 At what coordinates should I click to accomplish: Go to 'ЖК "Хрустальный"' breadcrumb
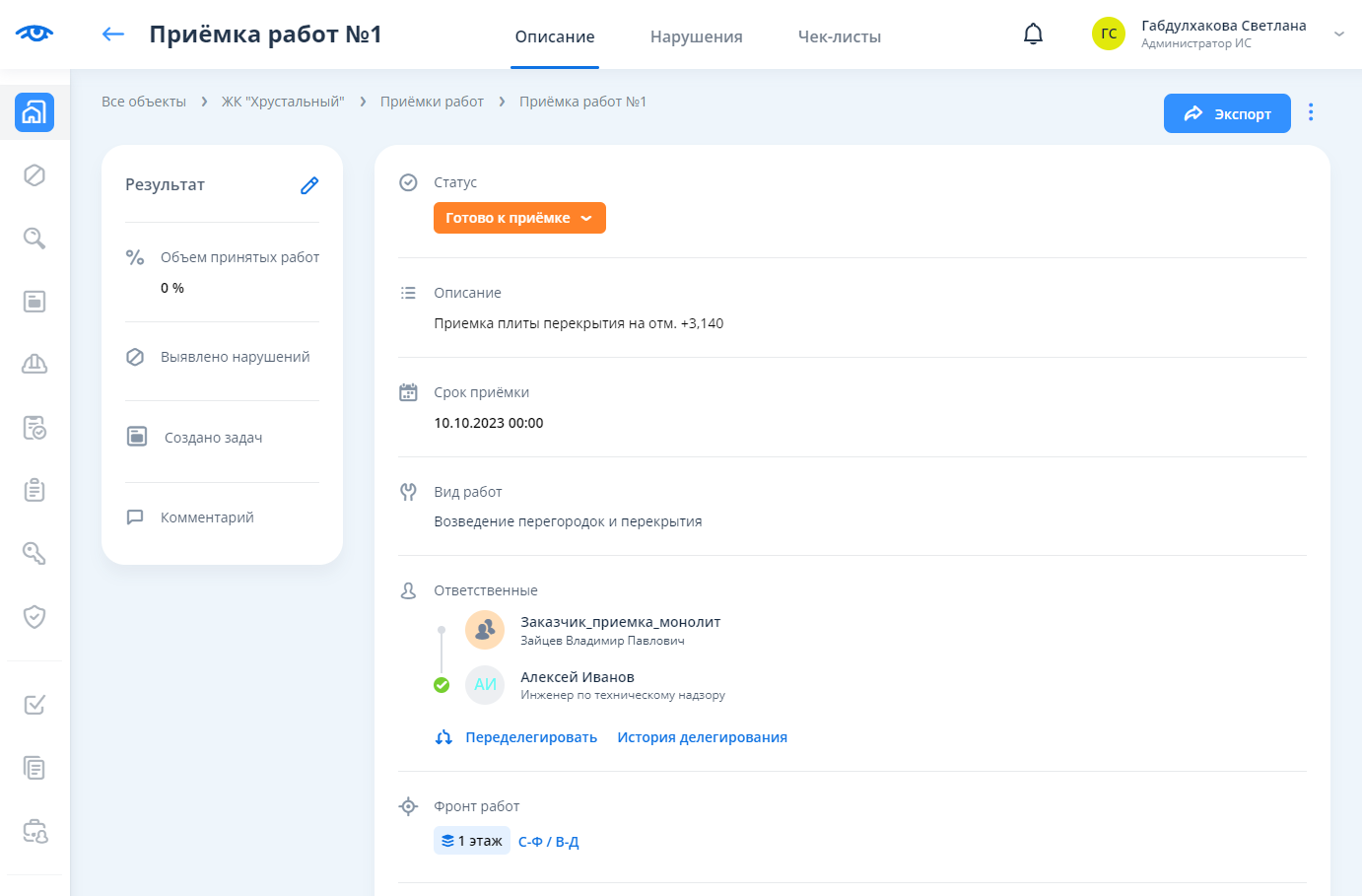pyautogui.click(x=283, y=102)
